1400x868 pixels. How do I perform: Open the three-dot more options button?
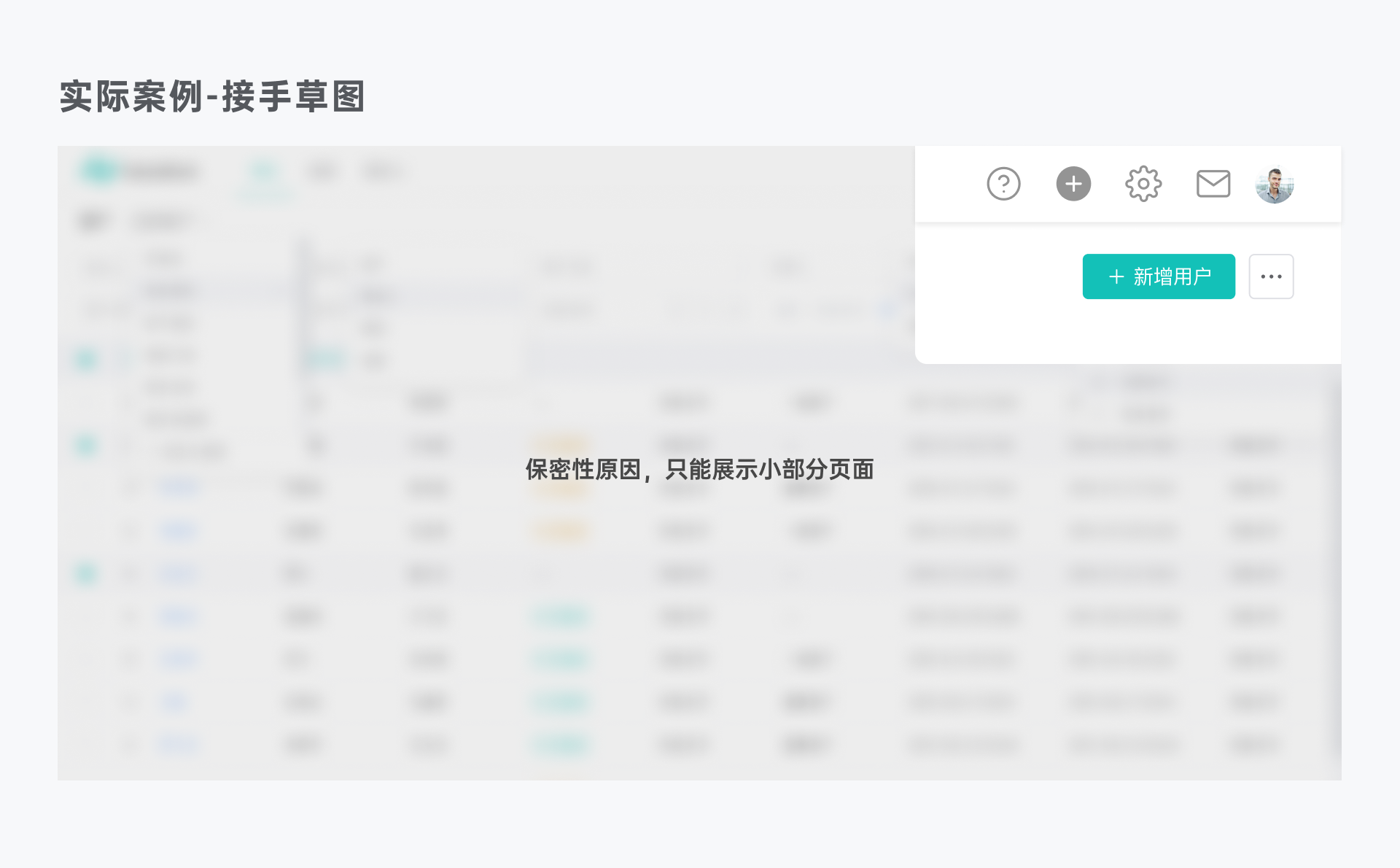(1271, 276)
